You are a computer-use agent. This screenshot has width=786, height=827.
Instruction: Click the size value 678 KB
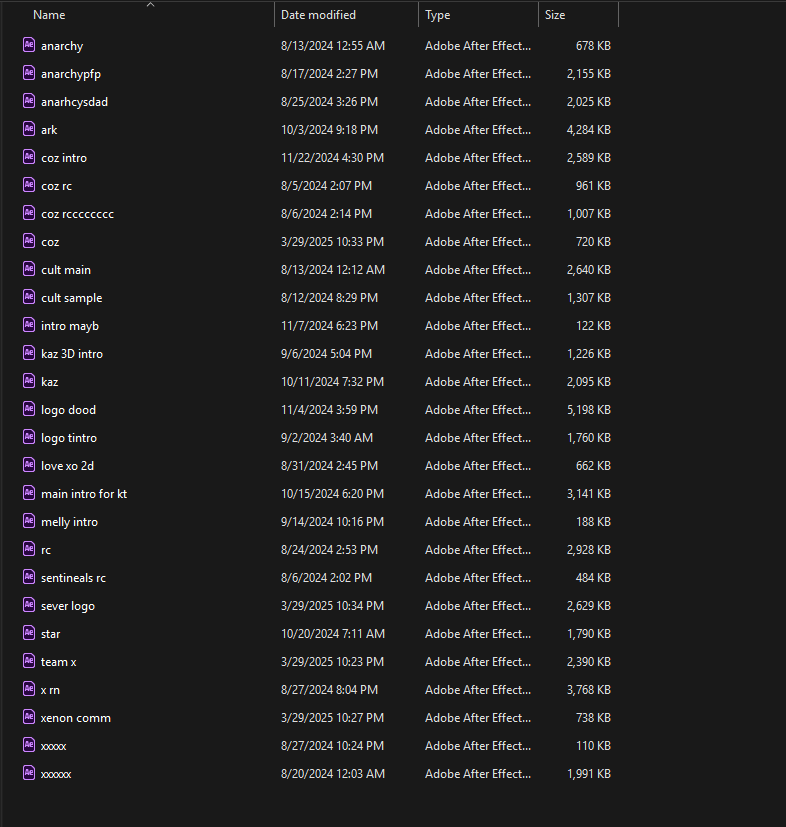coord(593,46)
